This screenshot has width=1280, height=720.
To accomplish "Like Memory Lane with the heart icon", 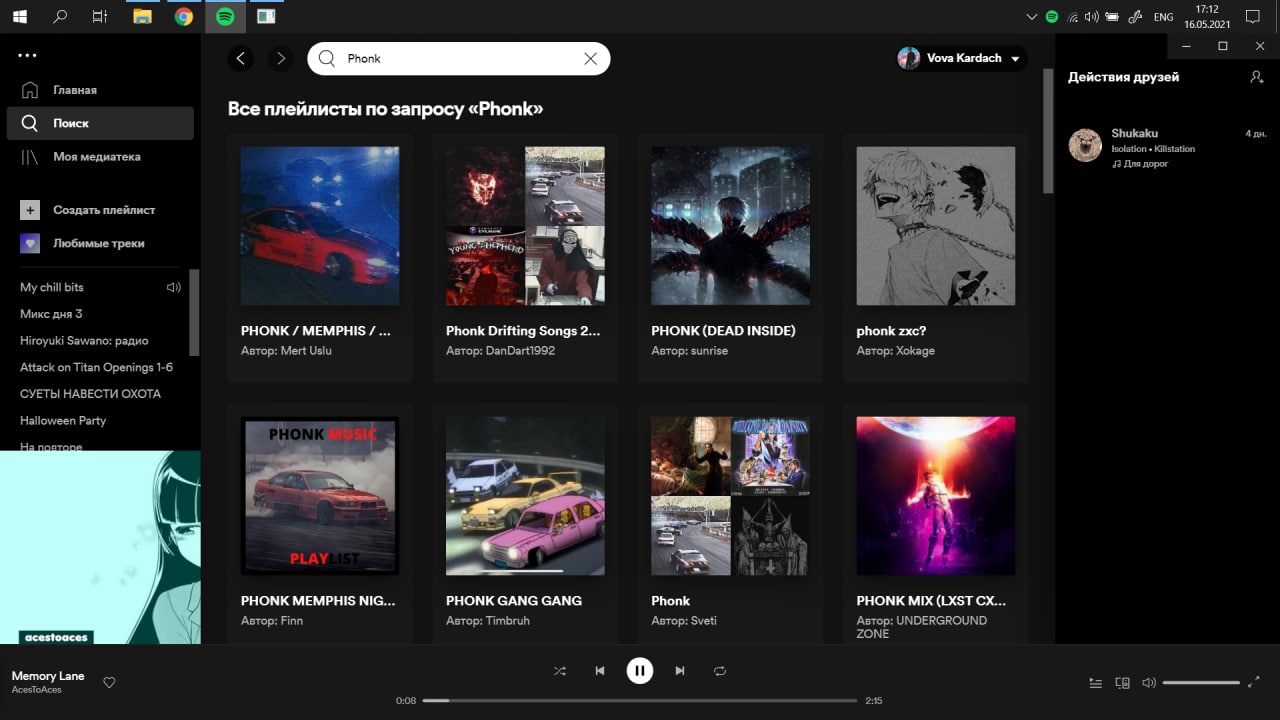I will point(110,682).
